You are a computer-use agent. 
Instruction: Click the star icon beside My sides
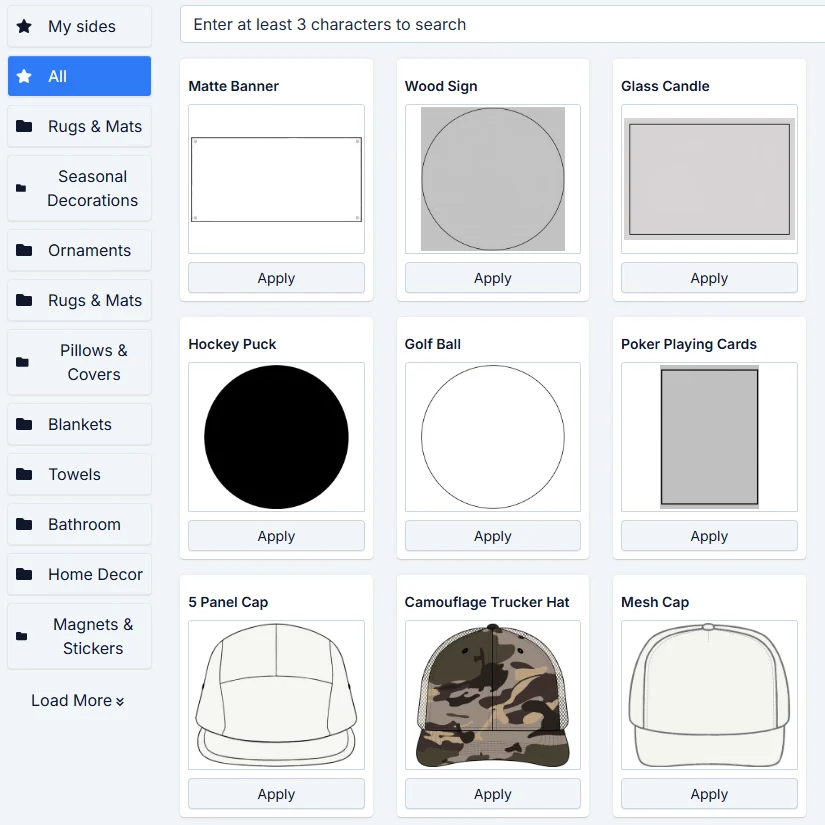pyautogui.click(x=24, y=26)
